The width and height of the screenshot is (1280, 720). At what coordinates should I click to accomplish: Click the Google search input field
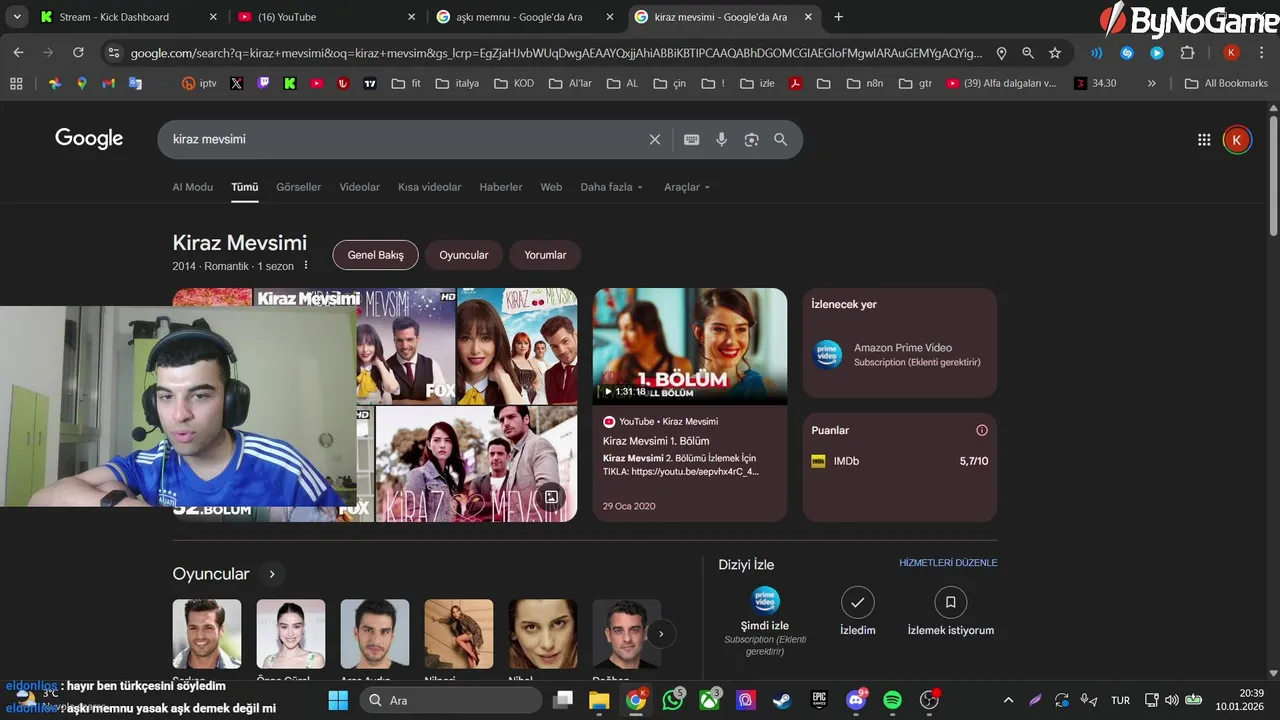(405, 140)
